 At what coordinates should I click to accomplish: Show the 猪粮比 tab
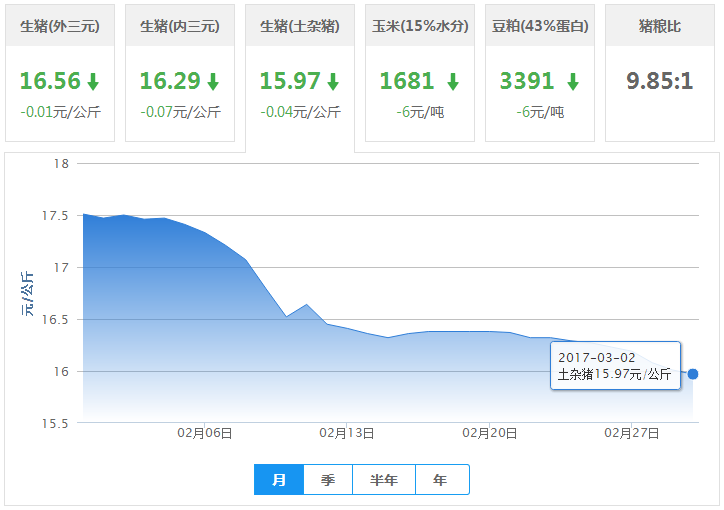click(x=660, y=26)
